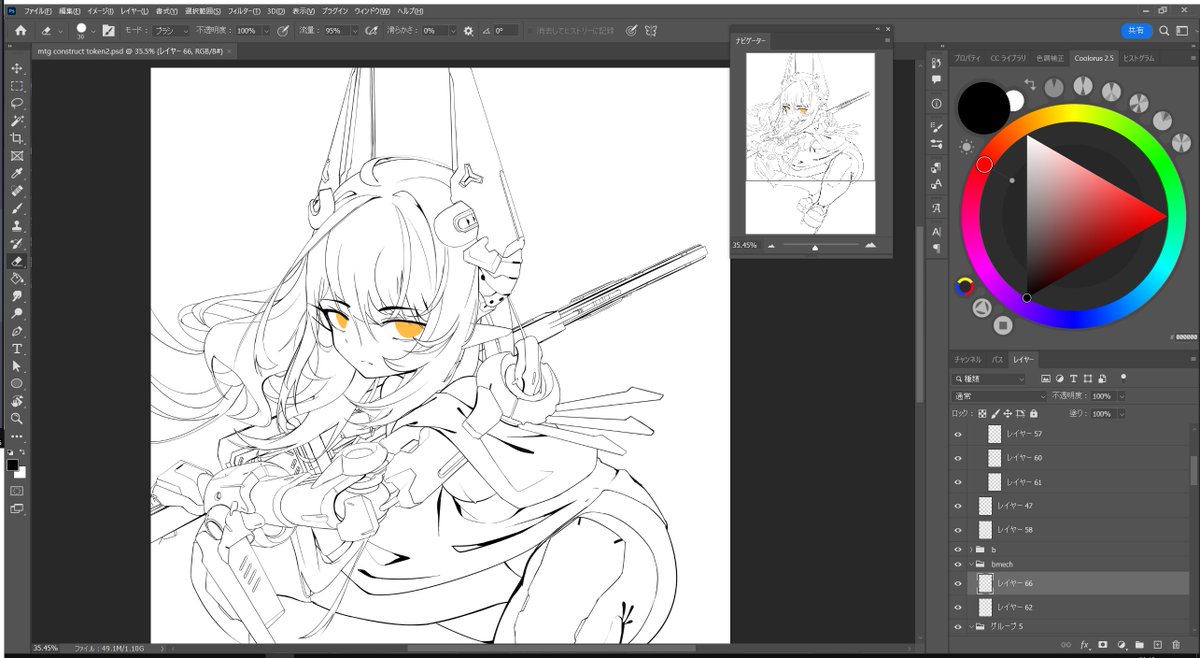Select the Eyedropper tool

coord(17,173)
